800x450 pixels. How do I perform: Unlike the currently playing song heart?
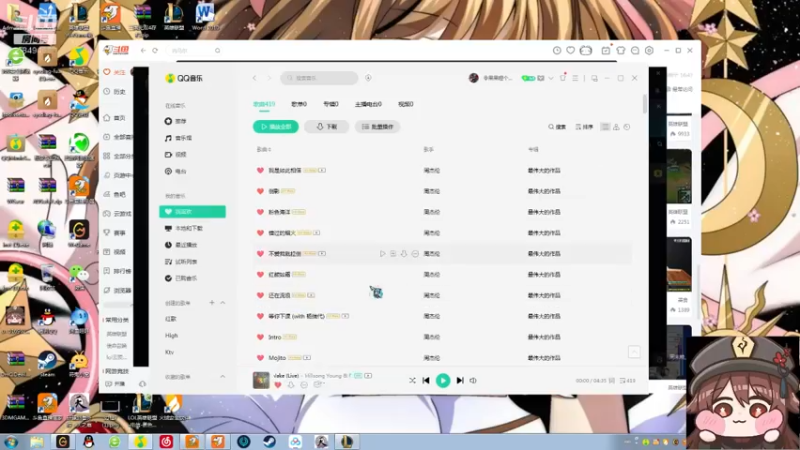click(278, 385)
